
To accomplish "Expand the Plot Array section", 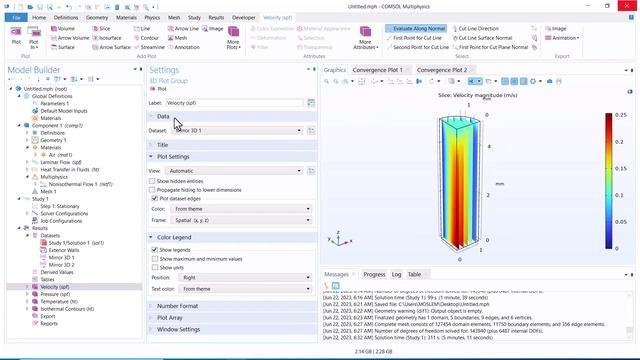I will coord(232,318).
